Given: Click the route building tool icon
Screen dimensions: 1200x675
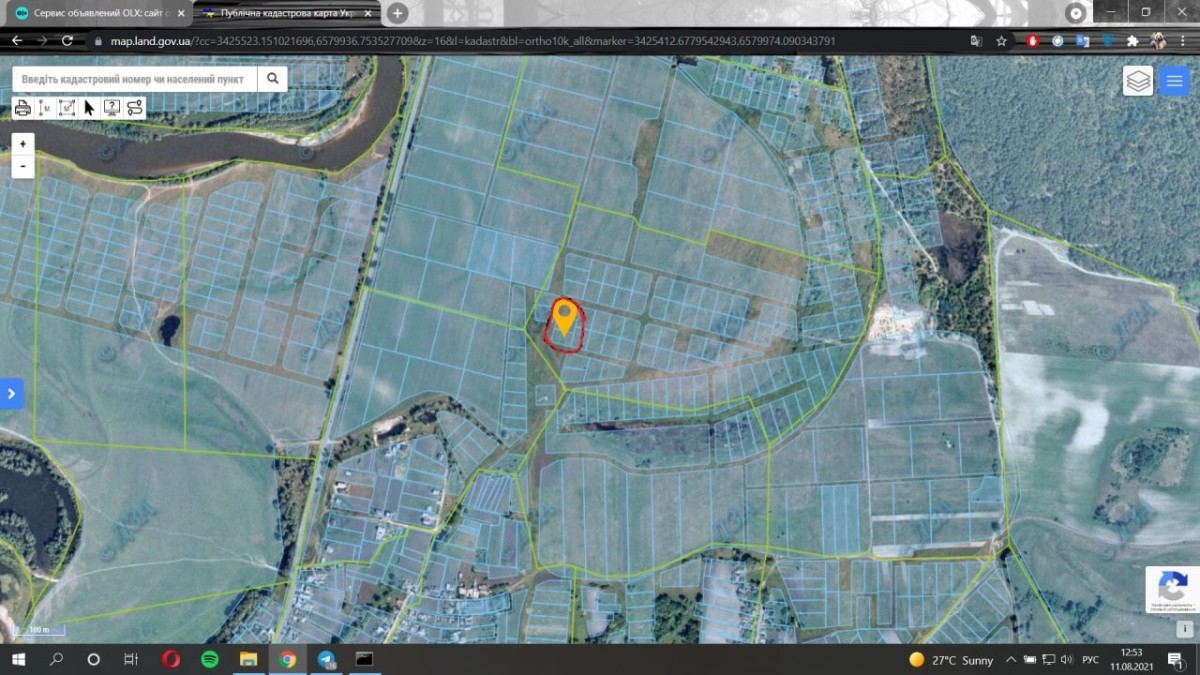Looking at the screenshot, I should click(x=134, y=108).
